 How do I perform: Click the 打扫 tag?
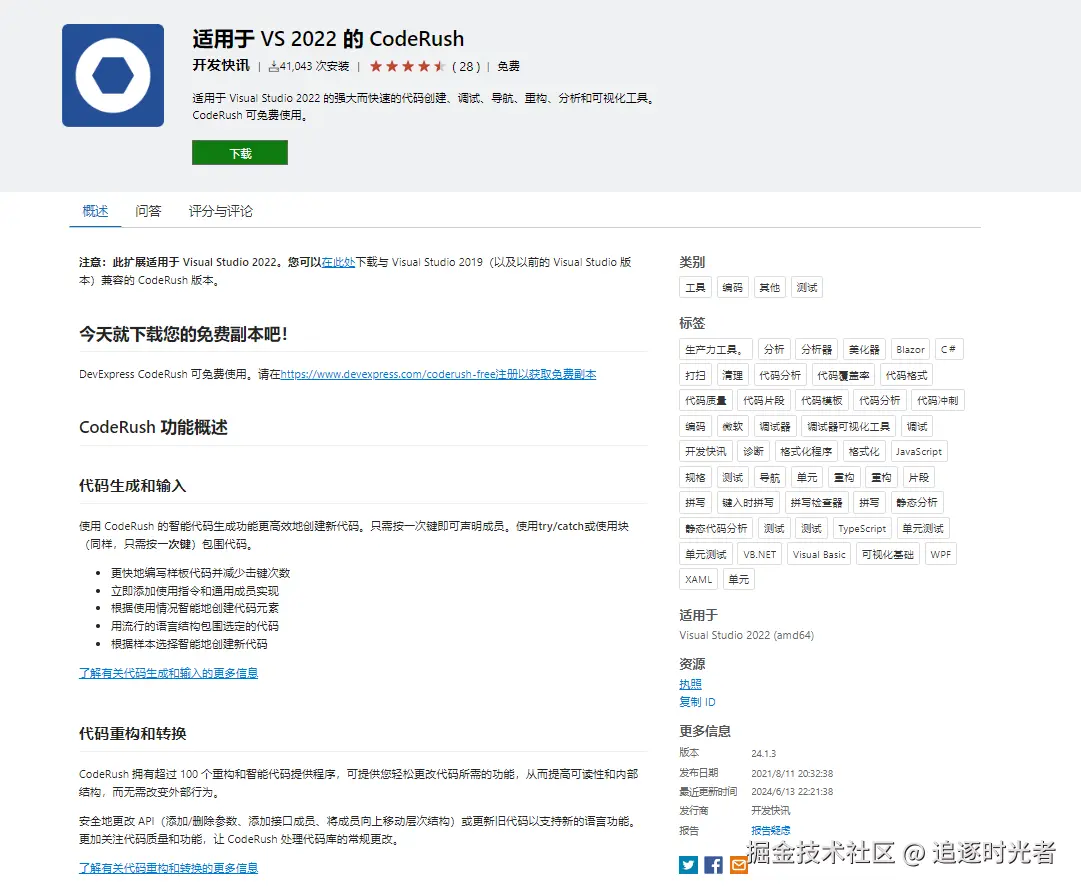695,375
